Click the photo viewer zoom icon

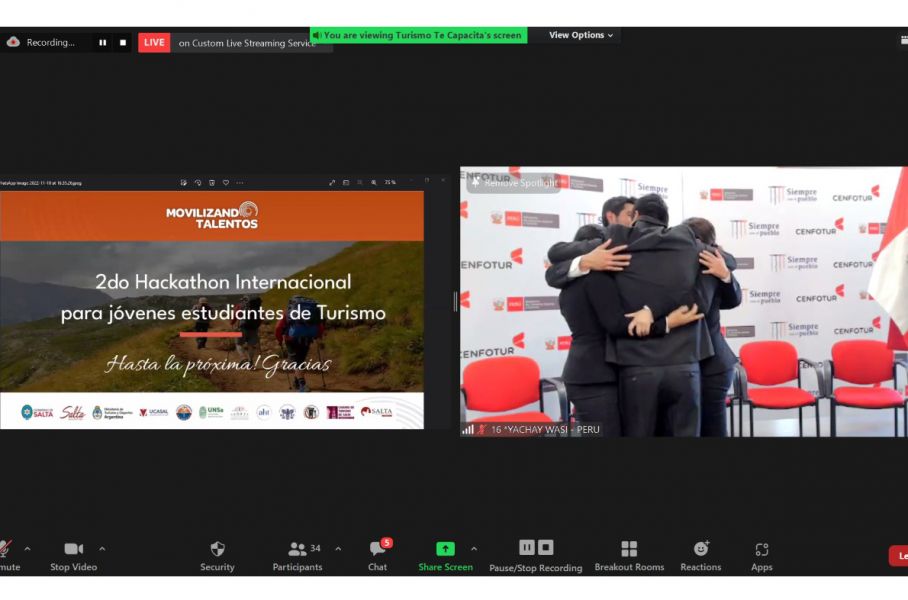(374, 183)
